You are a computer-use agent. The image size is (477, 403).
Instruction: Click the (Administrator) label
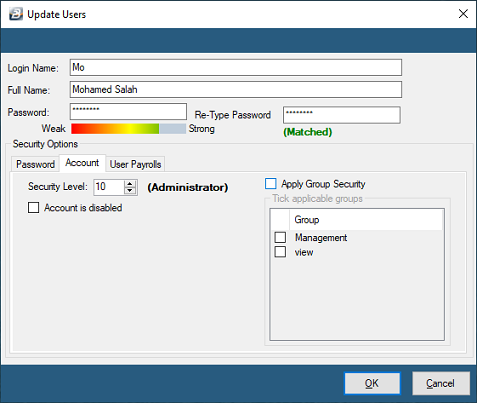(188, 187)
